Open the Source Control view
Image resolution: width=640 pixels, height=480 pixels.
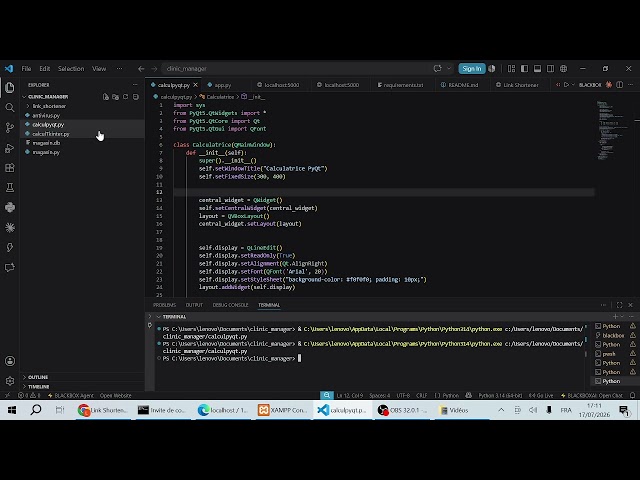(x=10, y=128)
